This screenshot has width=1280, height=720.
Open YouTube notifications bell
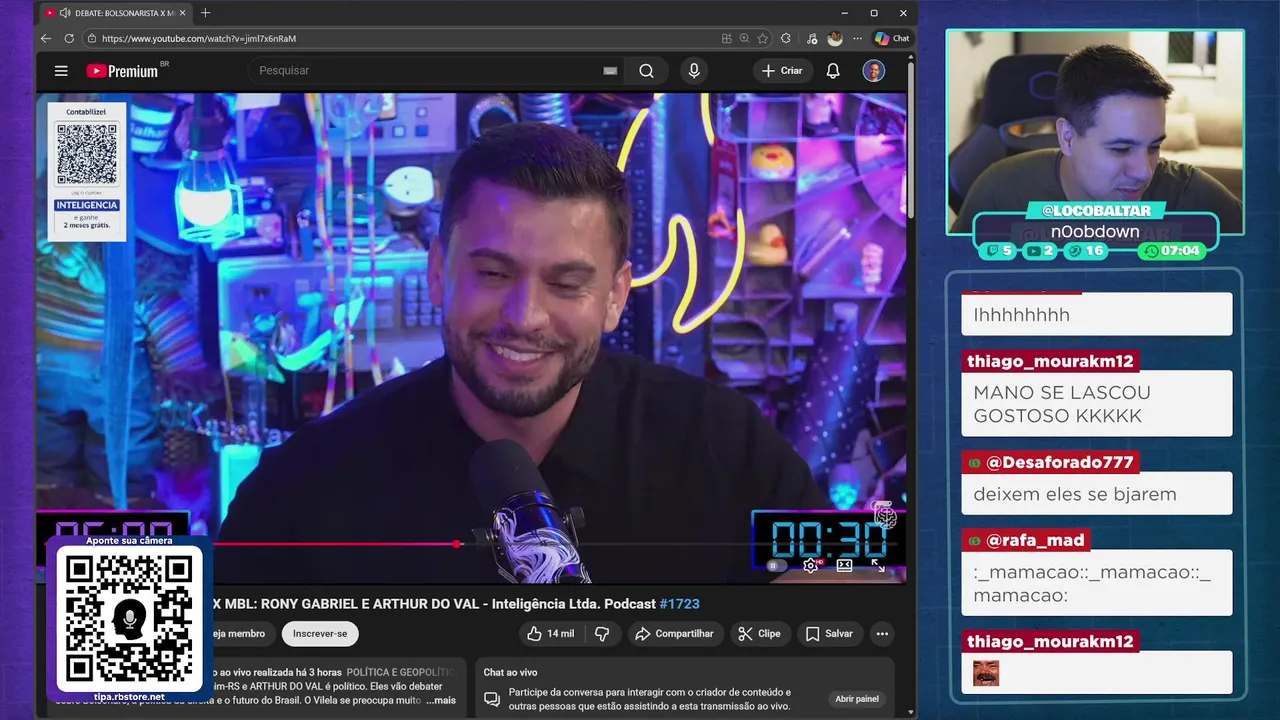click(833, 71)
